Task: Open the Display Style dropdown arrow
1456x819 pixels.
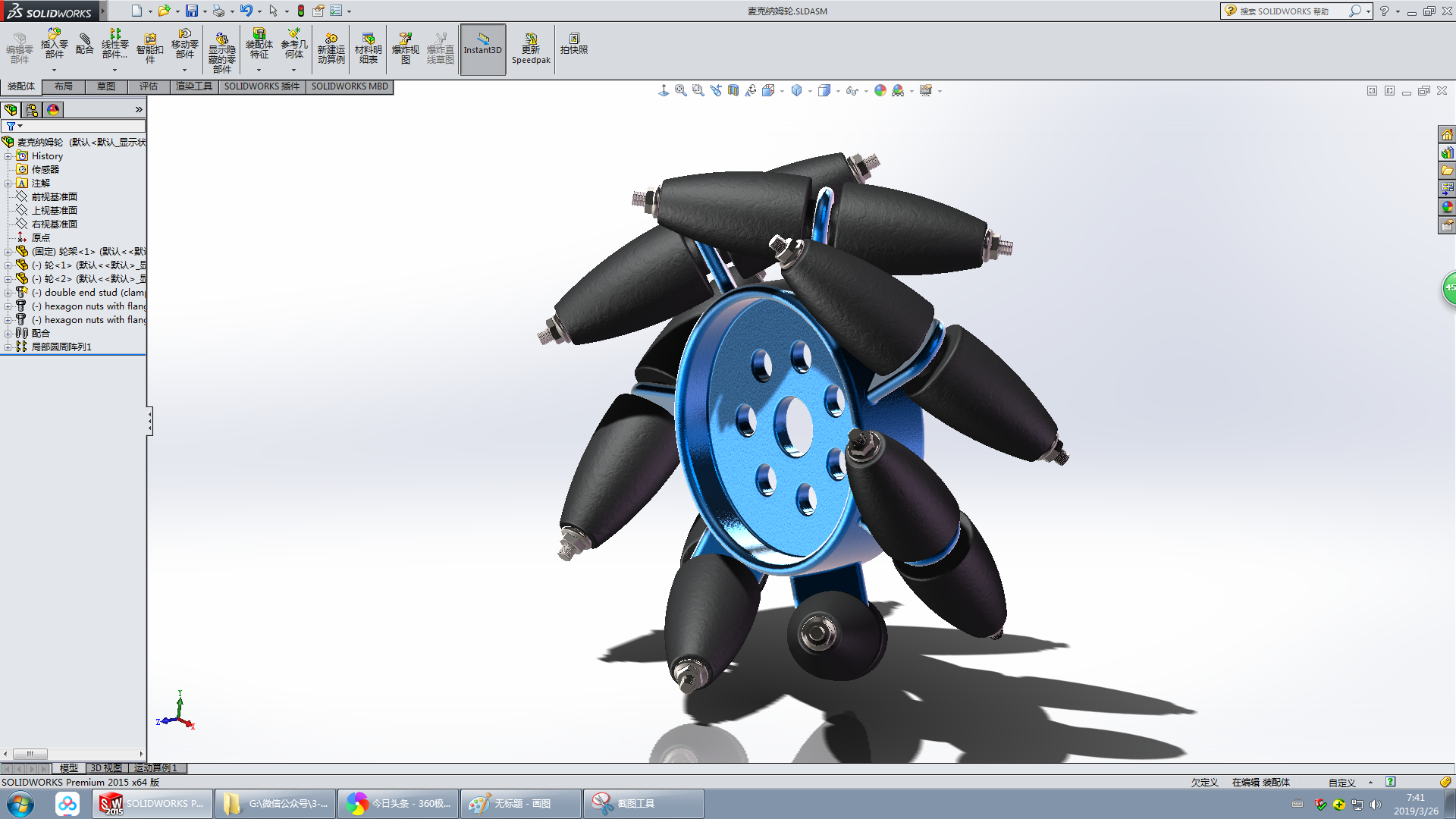Action: click(811, 91)
